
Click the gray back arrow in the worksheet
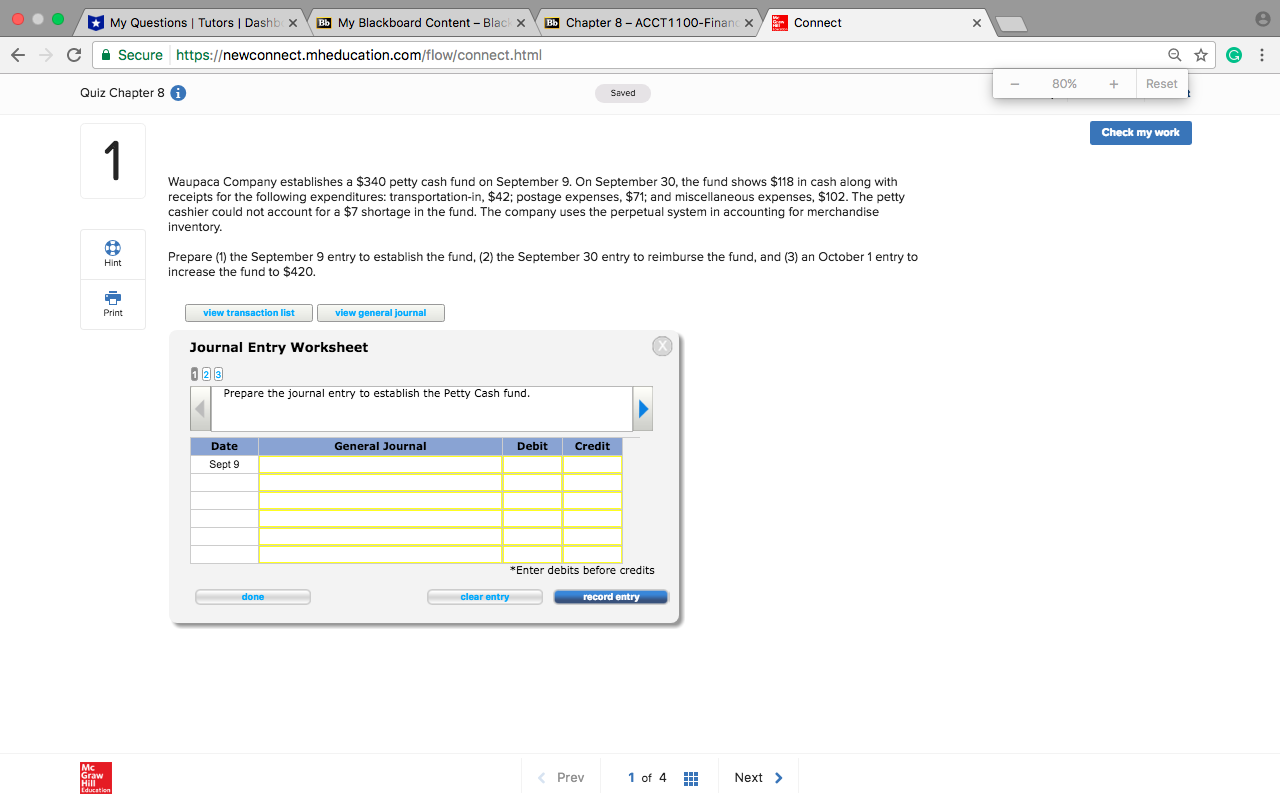click(199, 408)
